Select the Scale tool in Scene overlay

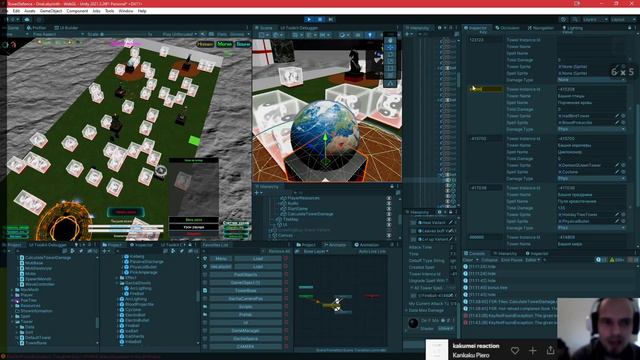[390, 62]
